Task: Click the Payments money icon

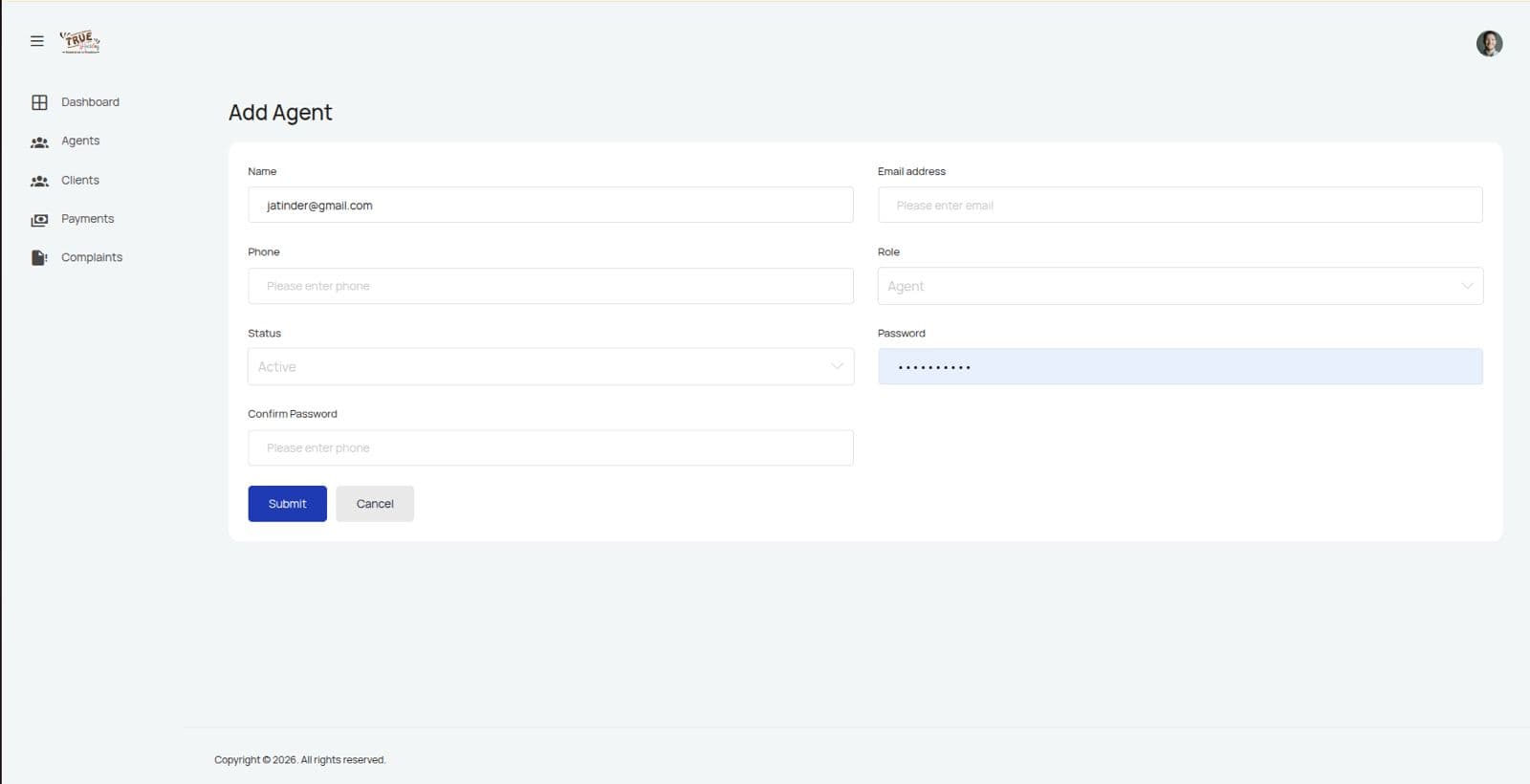Action: (x=39, y=220)
